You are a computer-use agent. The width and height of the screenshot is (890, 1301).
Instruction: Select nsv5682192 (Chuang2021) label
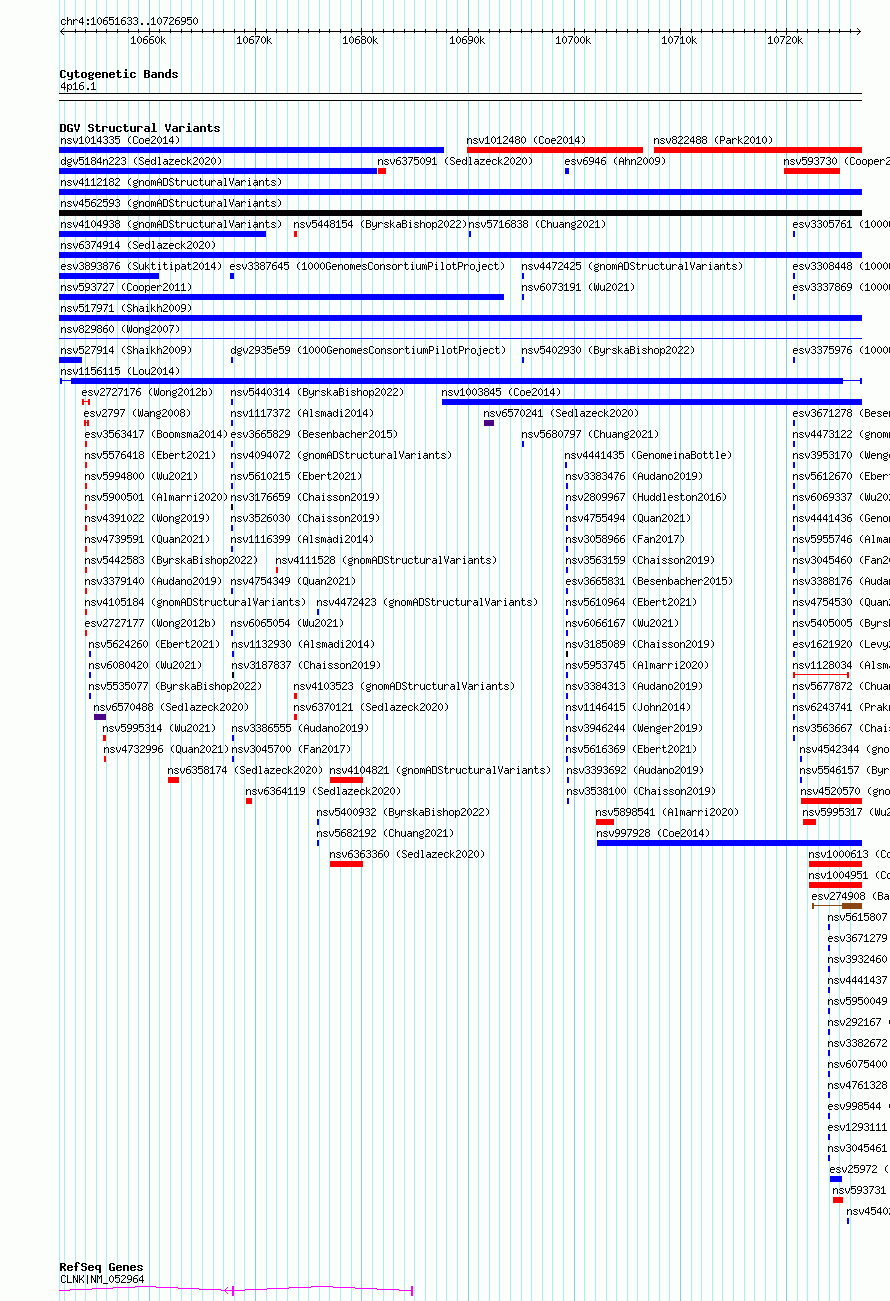coord(385,833)
